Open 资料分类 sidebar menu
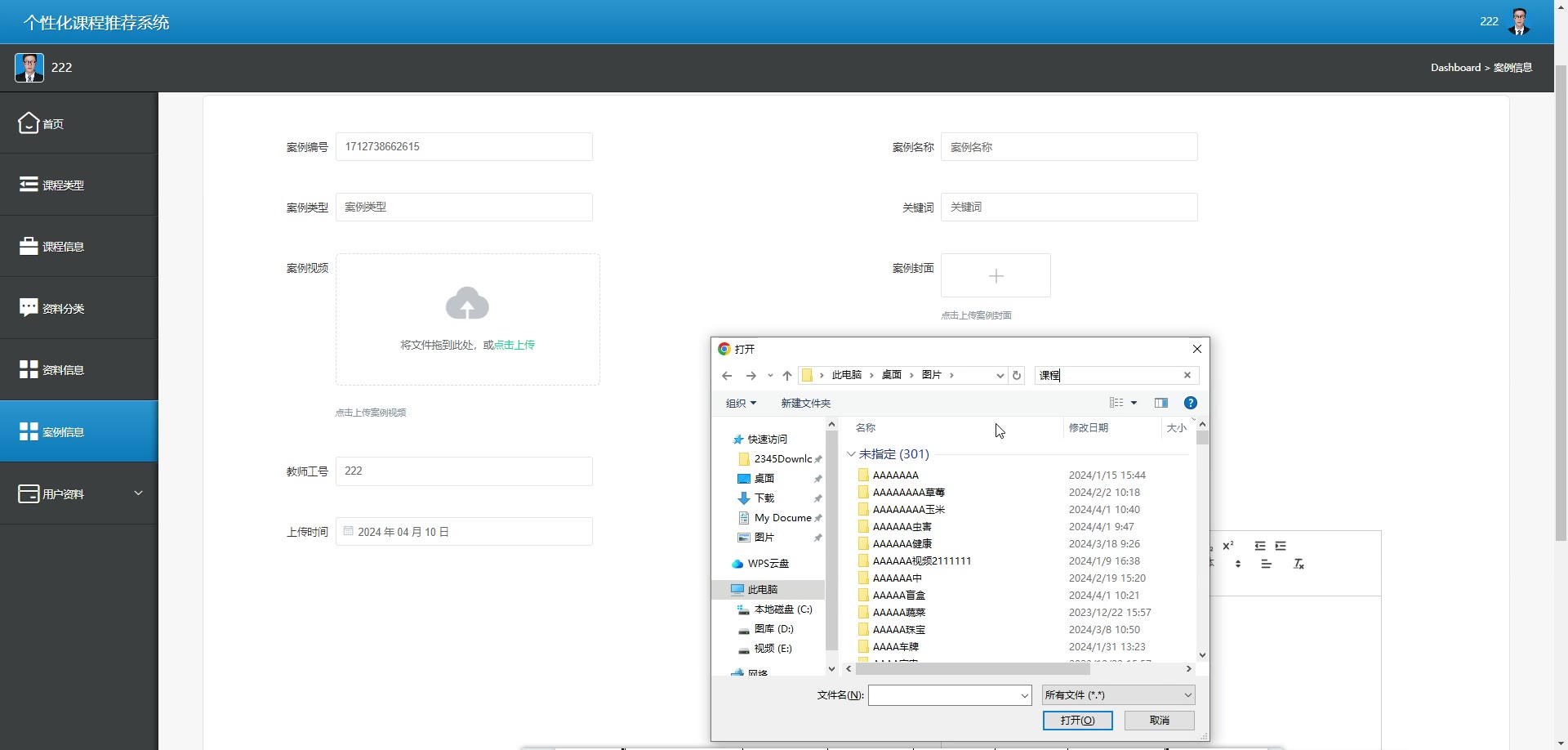1568x750 pixels. pyautogui.click(x=78, y=308)
